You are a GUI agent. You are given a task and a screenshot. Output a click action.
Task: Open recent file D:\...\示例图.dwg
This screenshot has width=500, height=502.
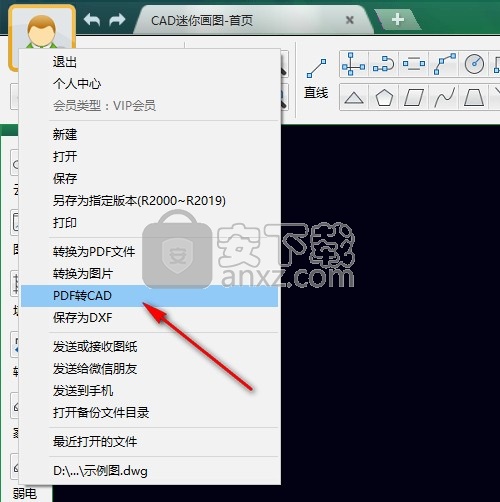(x=149, y=471)
